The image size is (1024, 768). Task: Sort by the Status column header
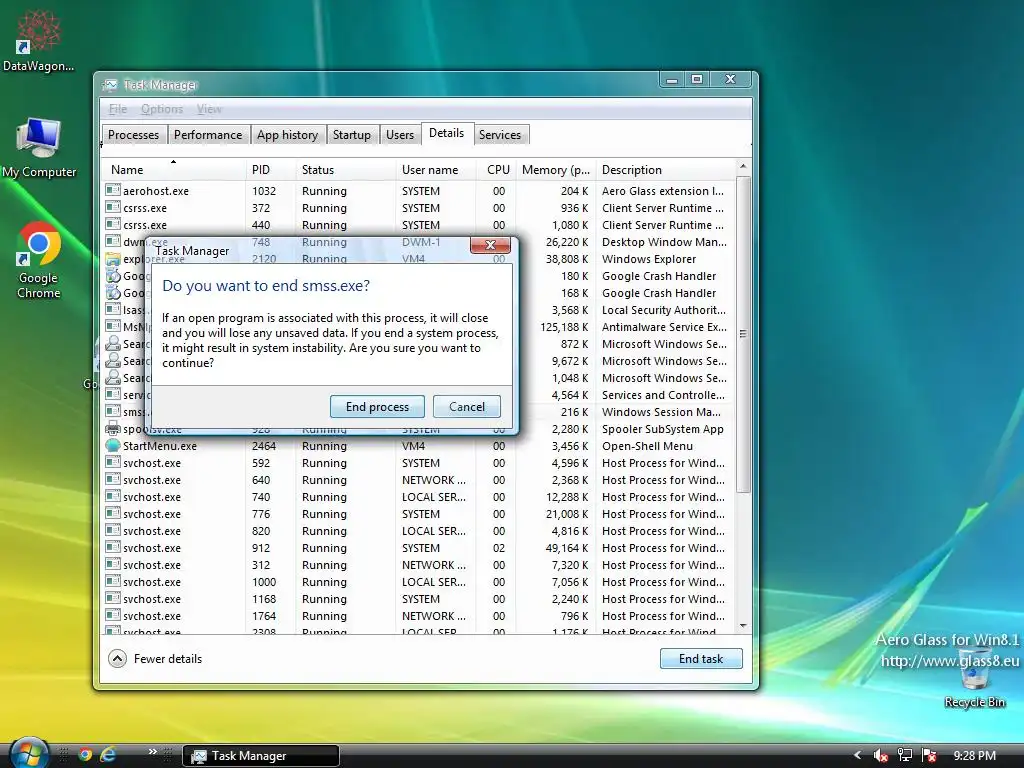click(x=346, y=170)
